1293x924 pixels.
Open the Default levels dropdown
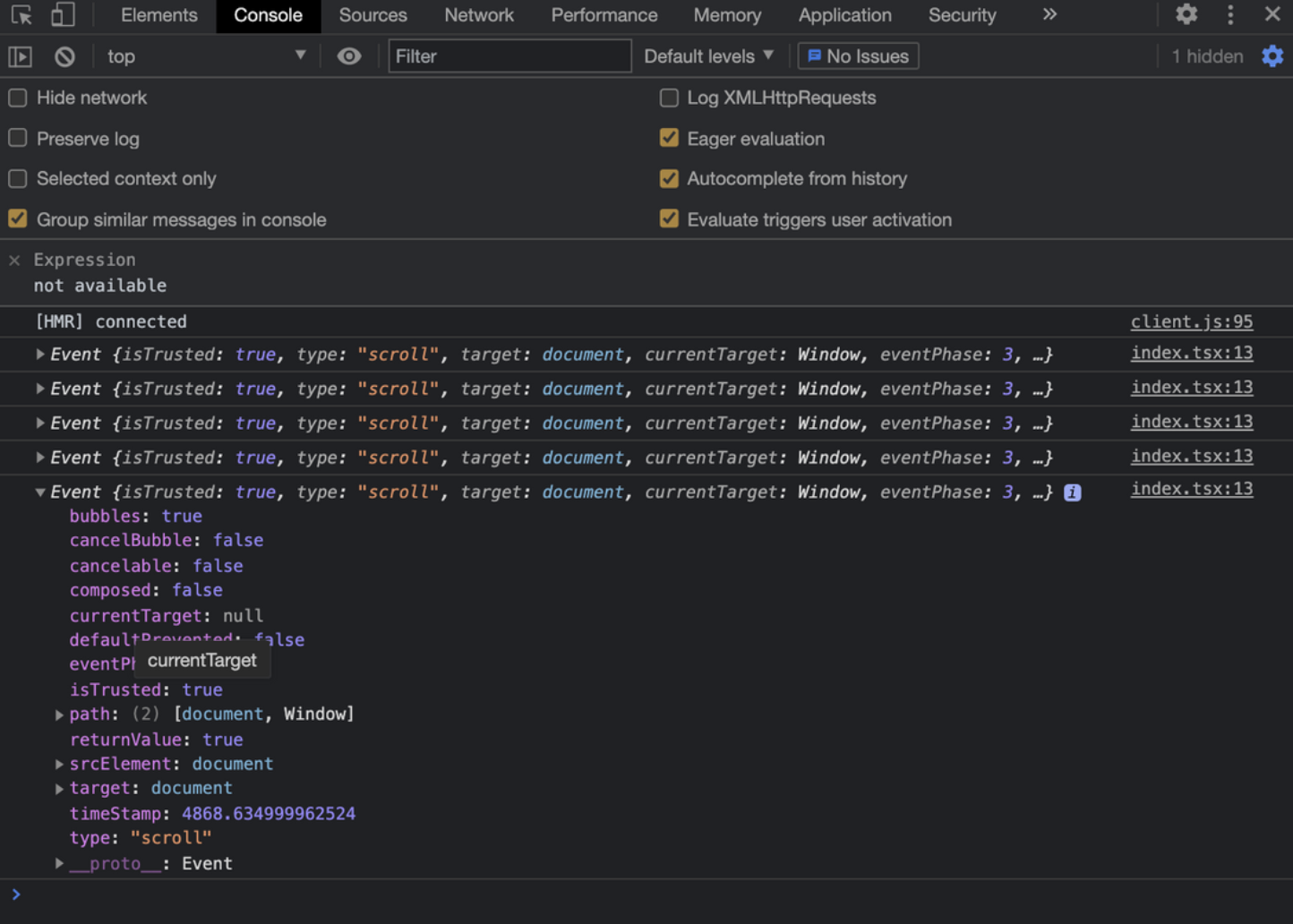coord(708,56)
